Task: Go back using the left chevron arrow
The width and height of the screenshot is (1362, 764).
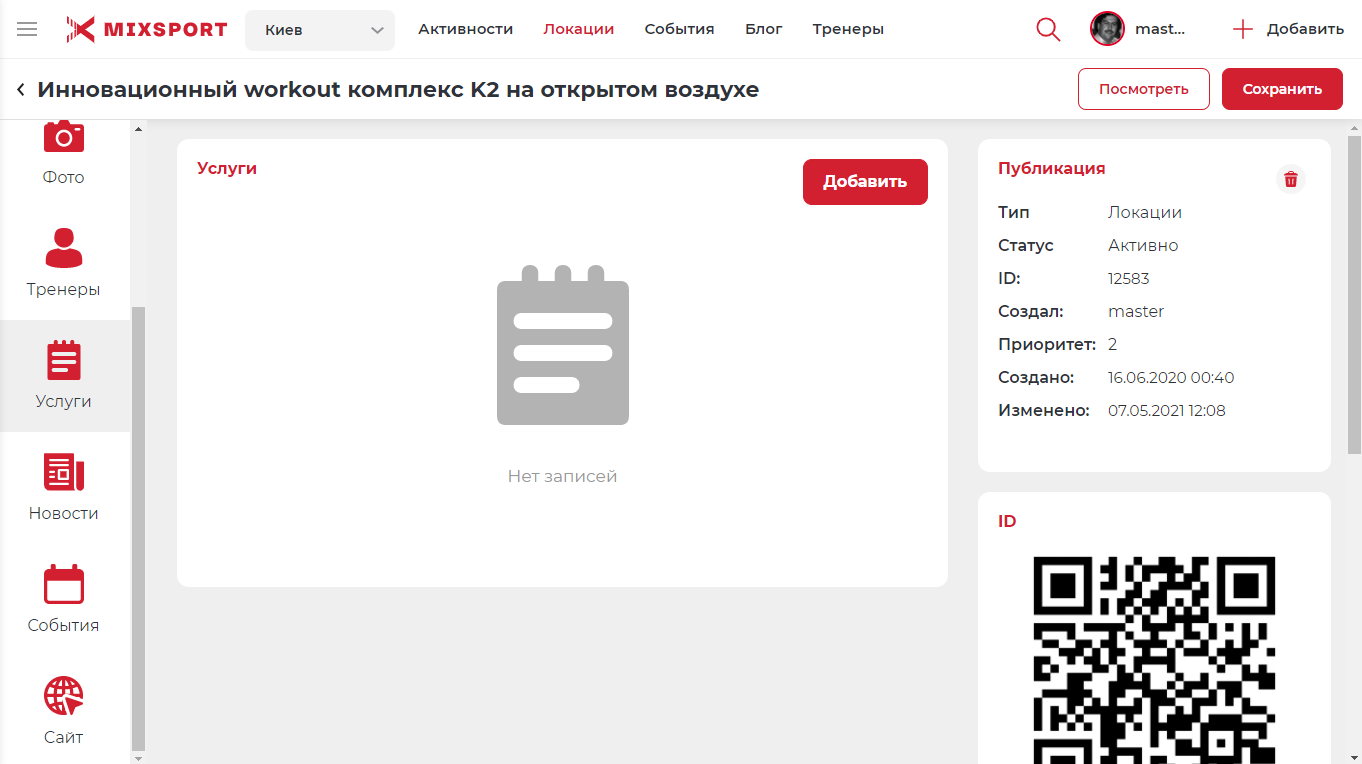Action: click(21, 90)
